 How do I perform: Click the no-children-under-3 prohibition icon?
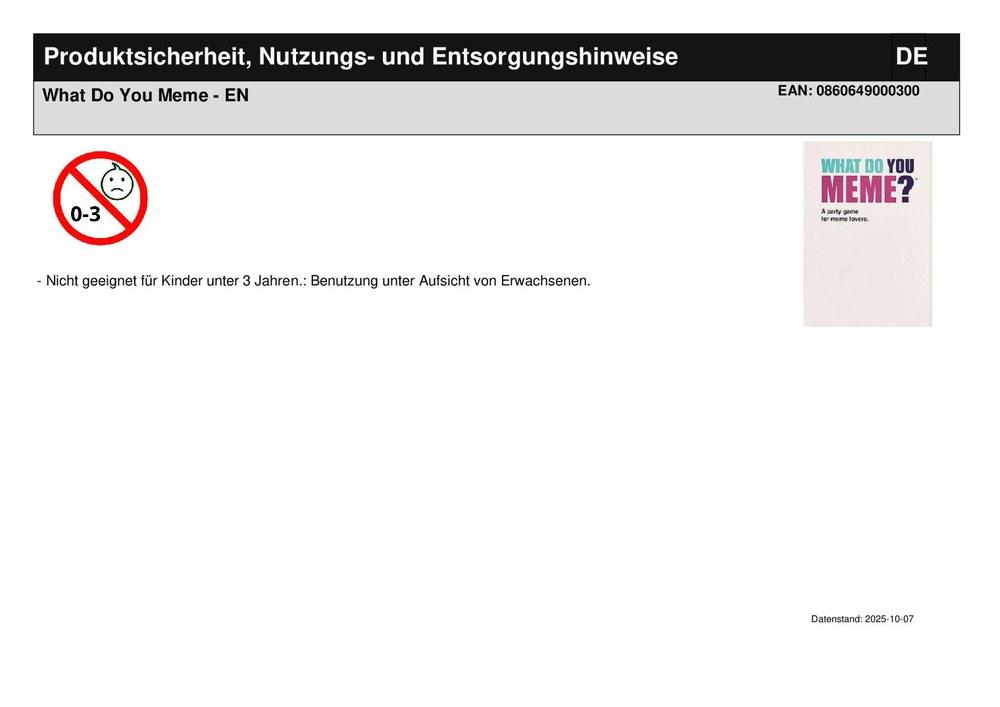100,198
